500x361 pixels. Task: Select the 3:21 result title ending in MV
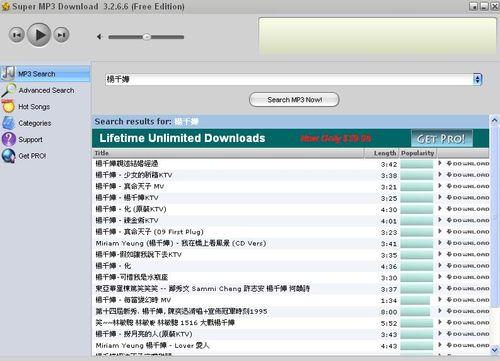pos(130,186)
